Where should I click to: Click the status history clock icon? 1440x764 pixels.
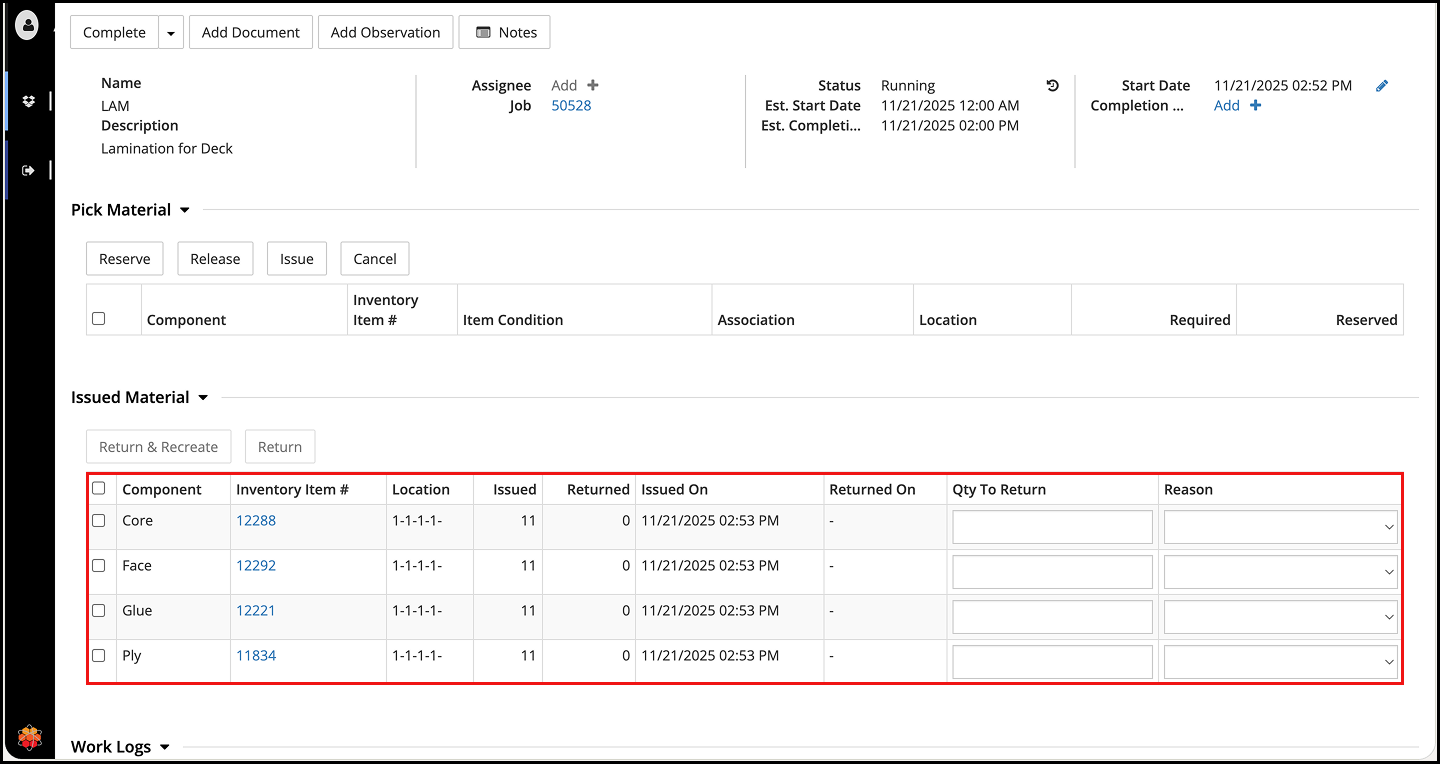[x=1052, y=86]
